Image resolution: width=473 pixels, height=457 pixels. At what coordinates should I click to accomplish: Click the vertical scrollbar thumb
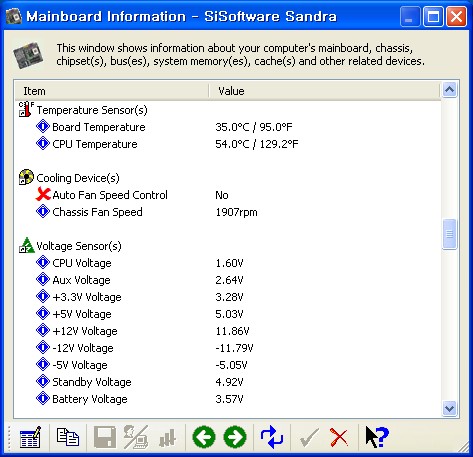[450, 234]
